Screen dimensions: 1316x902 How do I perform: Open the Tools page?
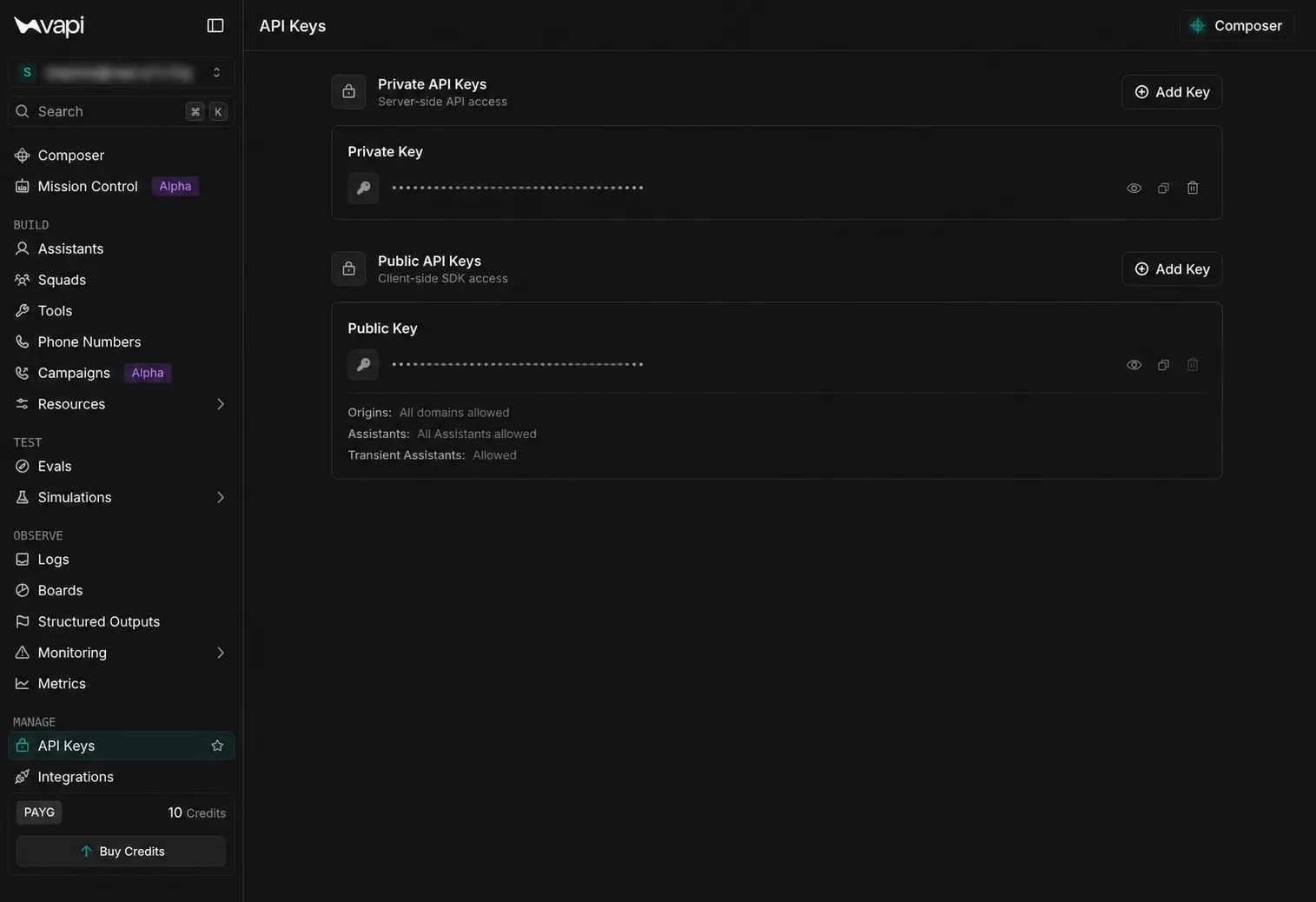122,311
